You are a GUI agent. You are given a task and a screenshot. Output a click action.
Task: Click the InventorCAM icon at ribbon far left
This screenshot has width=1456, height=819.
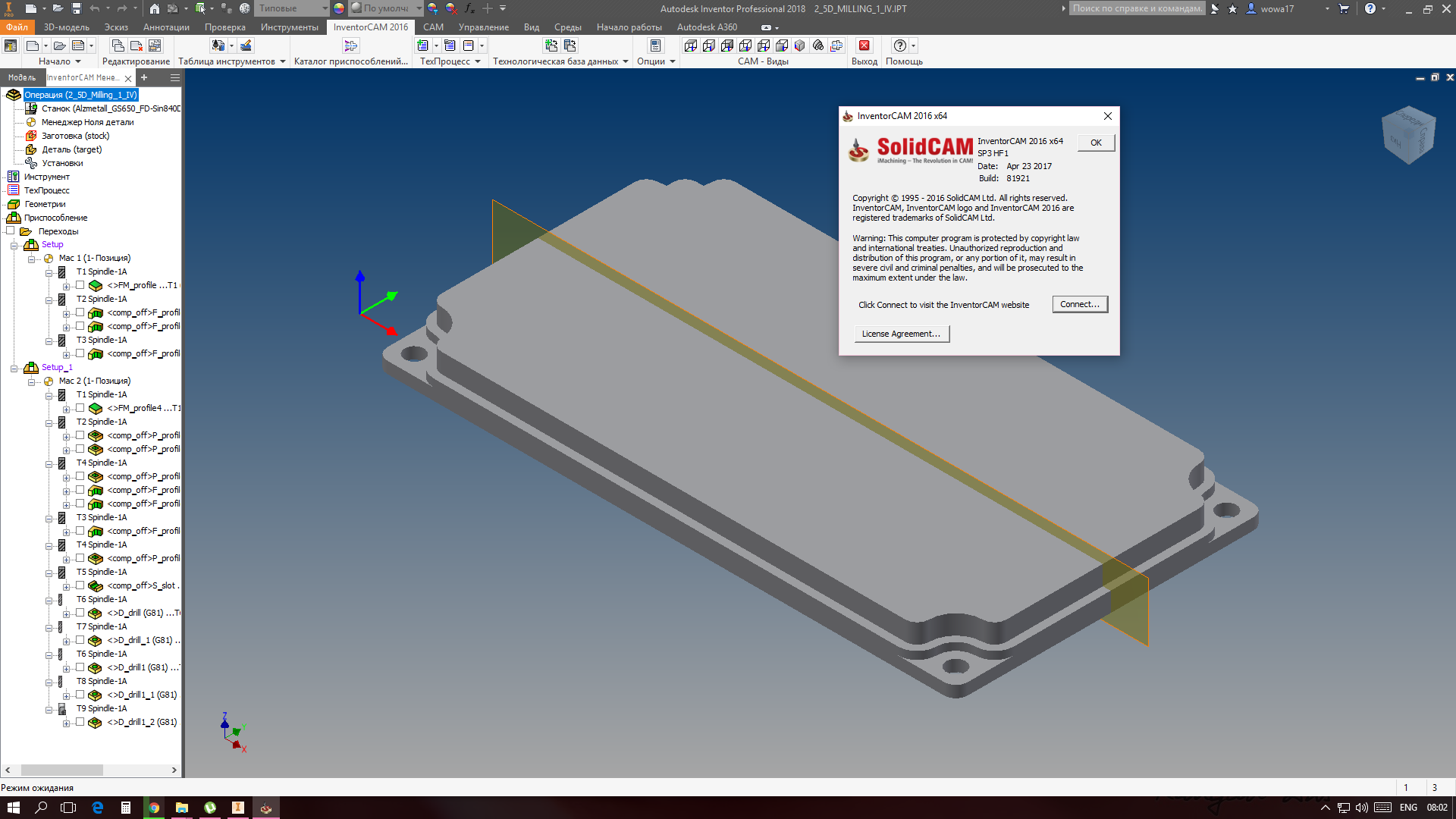pos(11,45)
